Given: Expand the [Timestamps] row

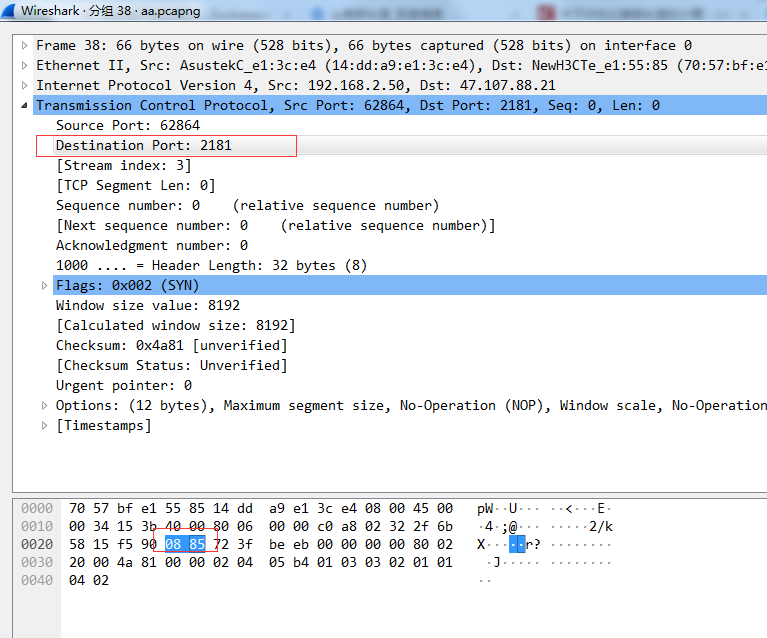Looking at the screenshot, I should 44,425.
